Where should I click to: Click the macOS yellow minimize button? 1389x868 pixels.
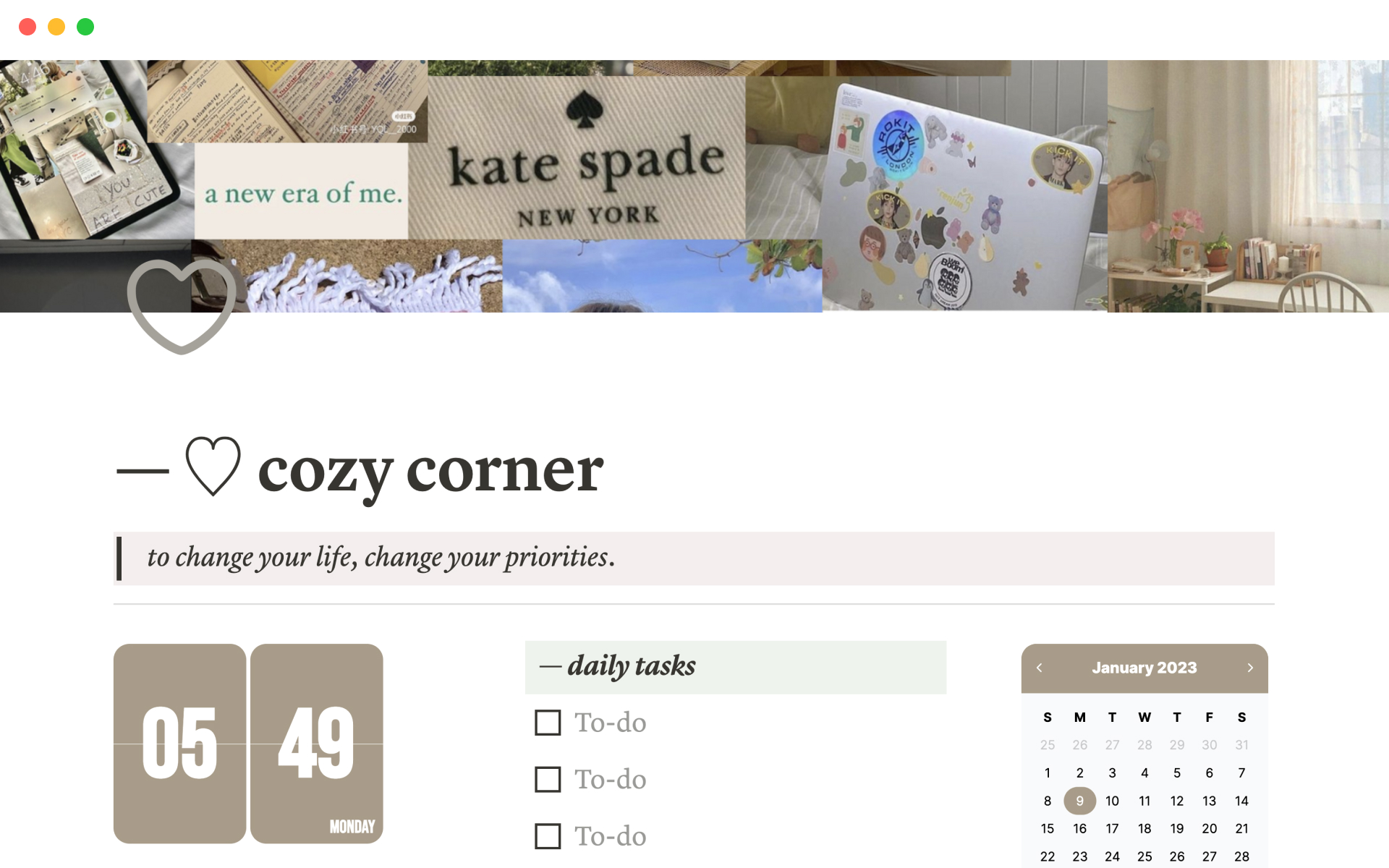point(56,26)
